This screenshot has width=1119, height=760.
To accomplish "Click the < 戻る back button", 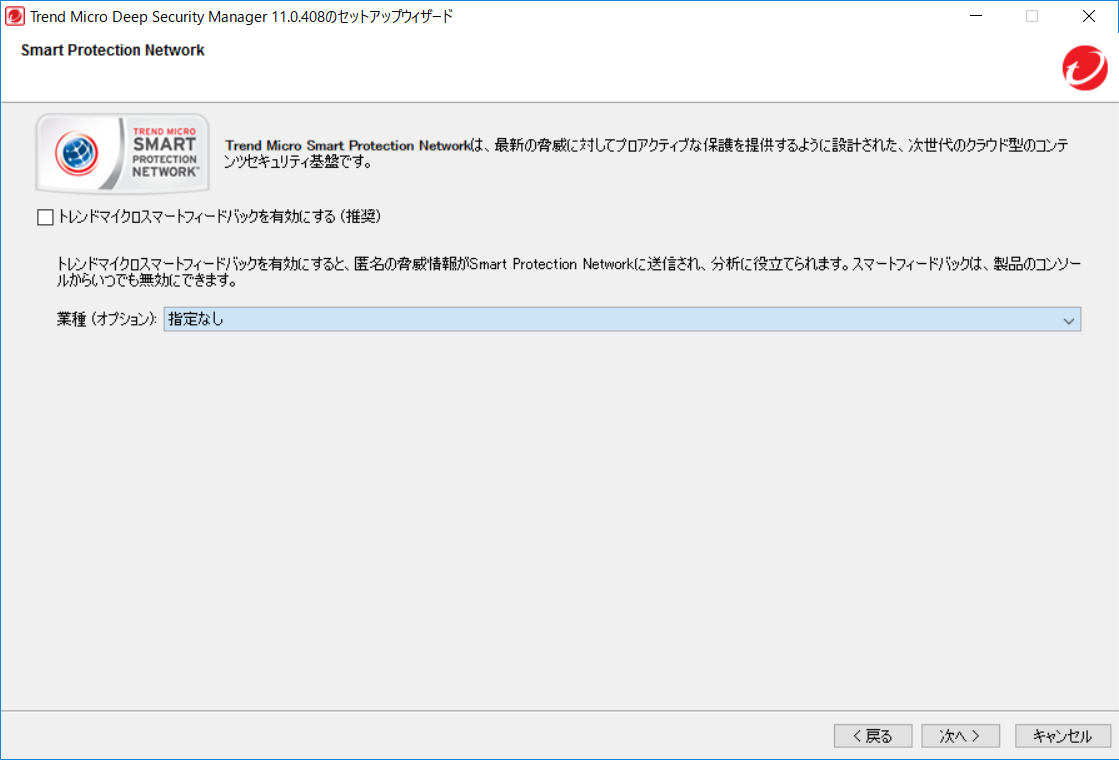I will (x=873, y=736).
